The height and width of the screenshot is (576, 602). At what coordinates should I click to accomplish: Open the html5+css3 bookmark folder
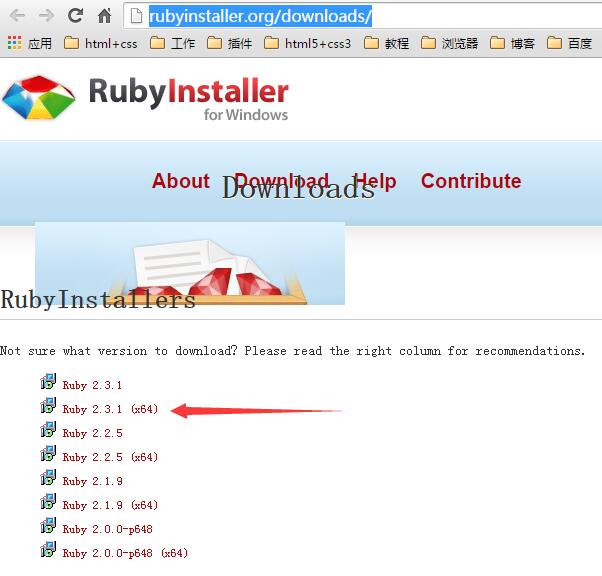click(x=308, y=43)
